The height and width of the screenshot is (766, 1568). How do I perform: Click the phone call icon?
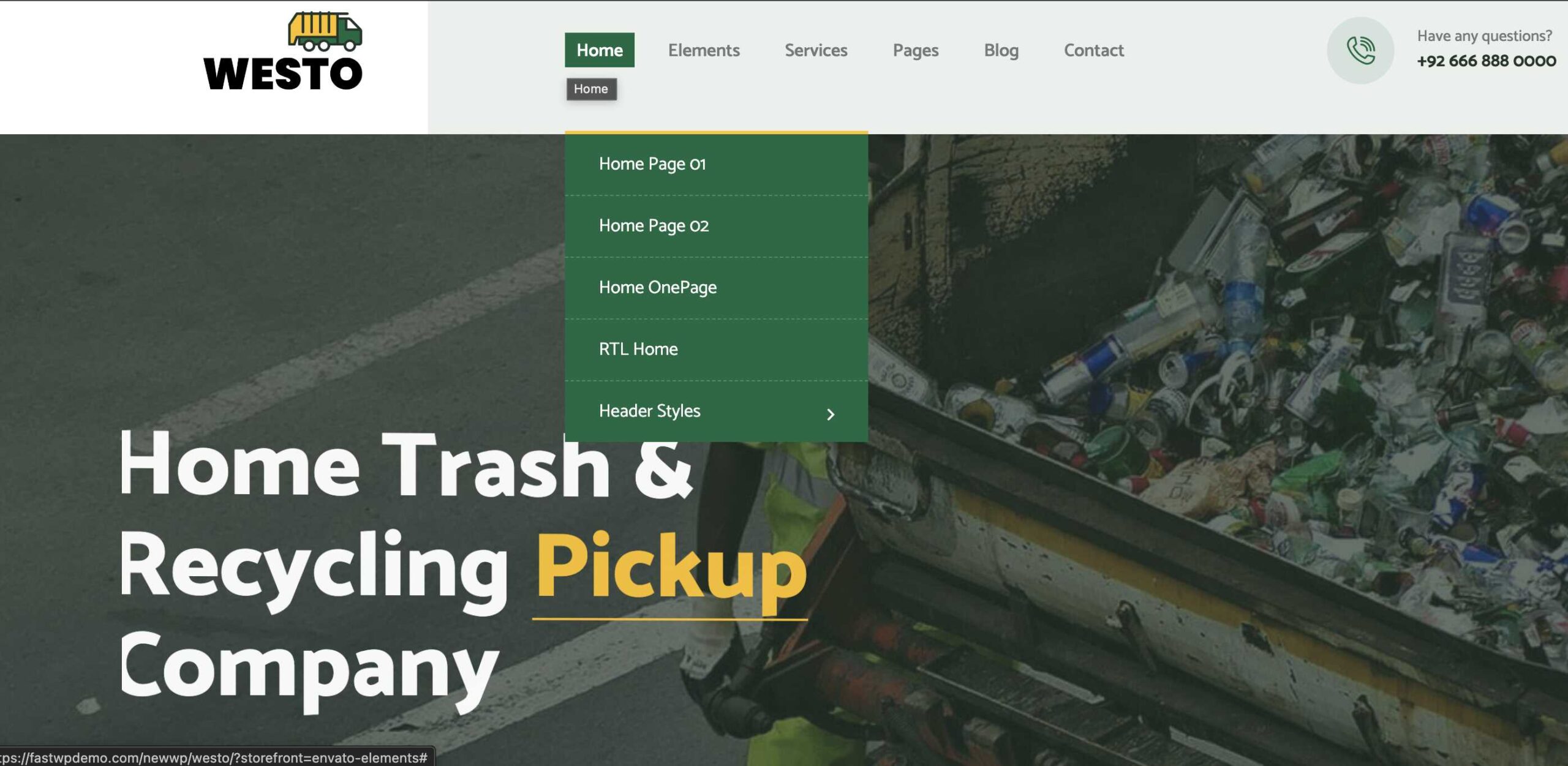[1360, 50]
